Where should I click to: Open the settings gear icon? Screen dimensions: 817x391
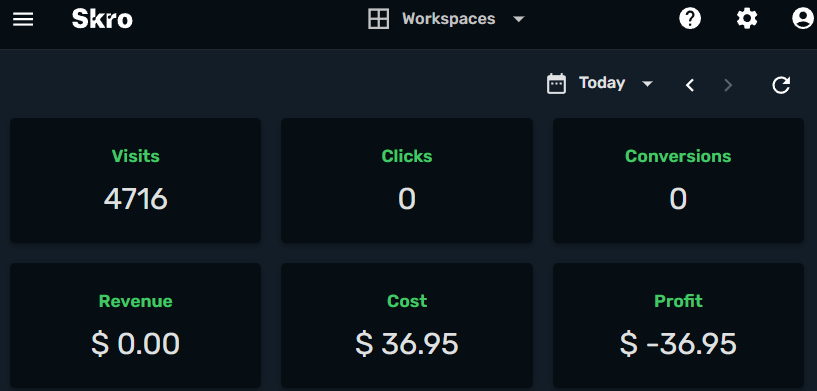(747, 19)
